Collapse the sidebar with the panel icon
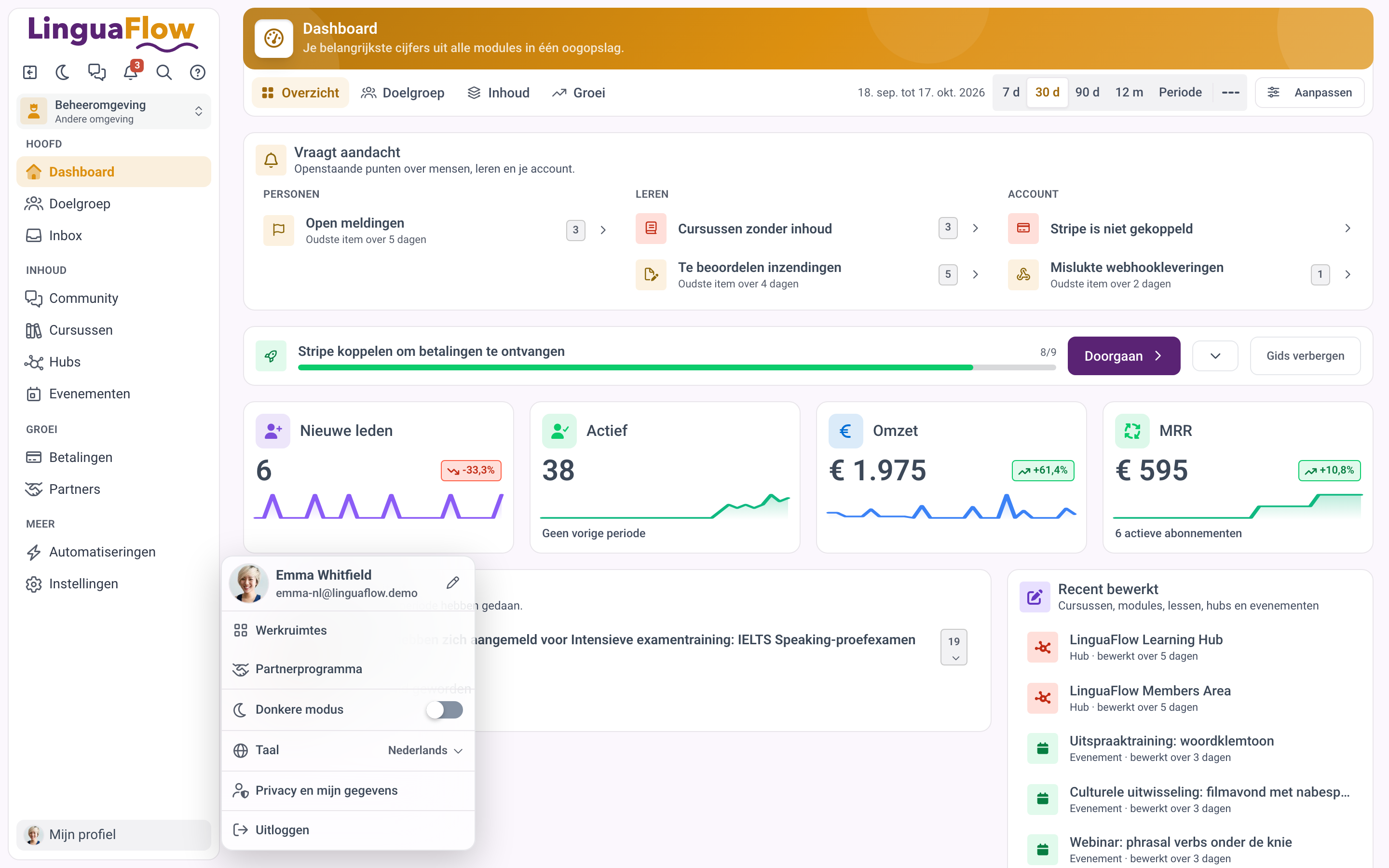1389x868 pixels. pyautogui.click(x=30, y=72)
